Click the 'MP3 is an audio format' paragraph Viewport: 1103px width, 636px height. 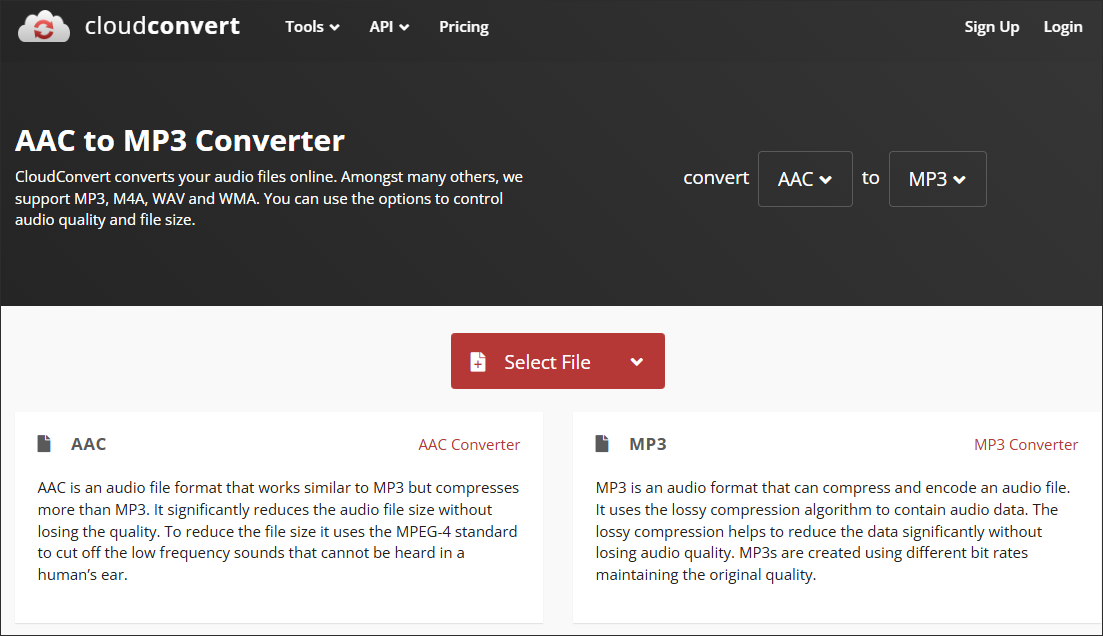[833, 531]
